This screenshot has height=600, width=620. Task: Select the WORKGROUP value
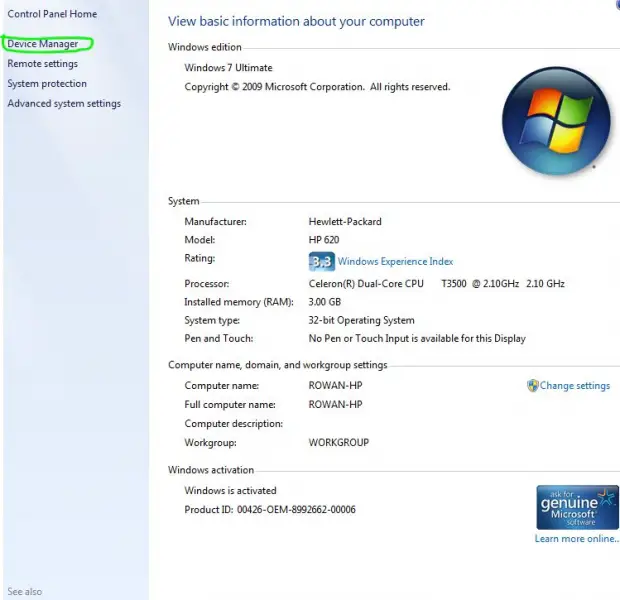[338, 442]
